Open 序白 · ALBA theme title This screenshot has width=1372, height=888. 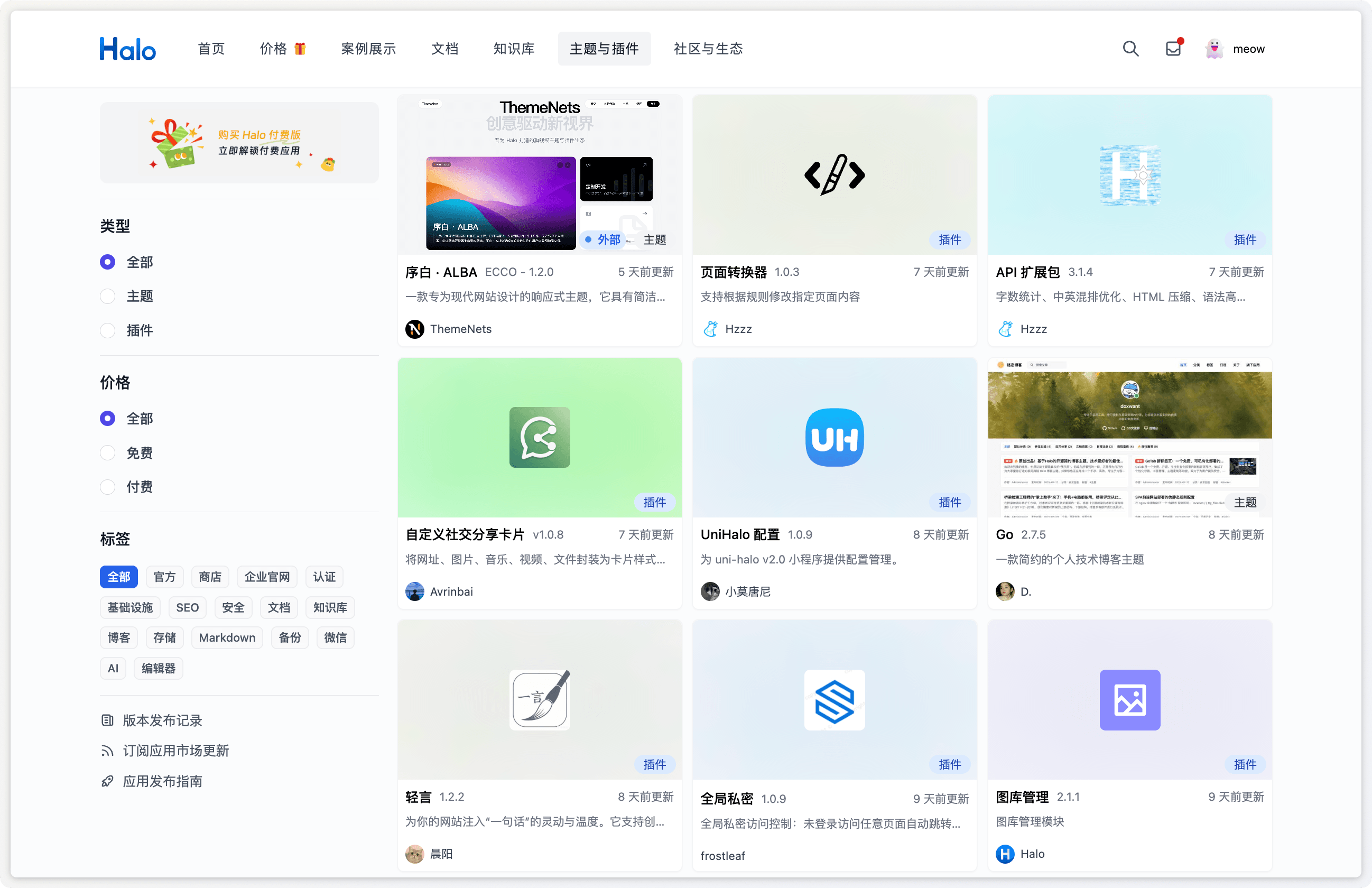(441, 272)
